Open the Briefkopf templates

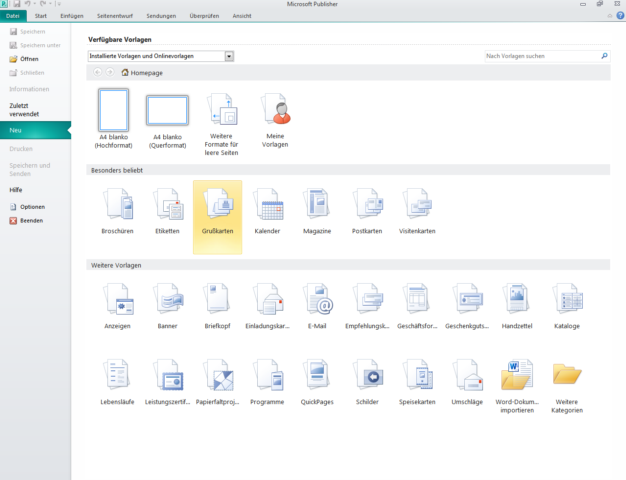[x=218, y=306]
